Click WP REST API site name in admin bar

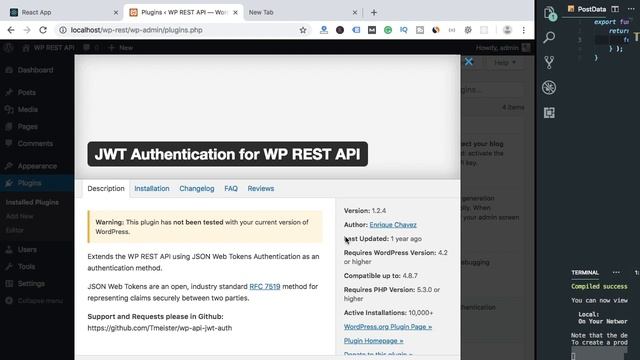(x=49, y=48)
